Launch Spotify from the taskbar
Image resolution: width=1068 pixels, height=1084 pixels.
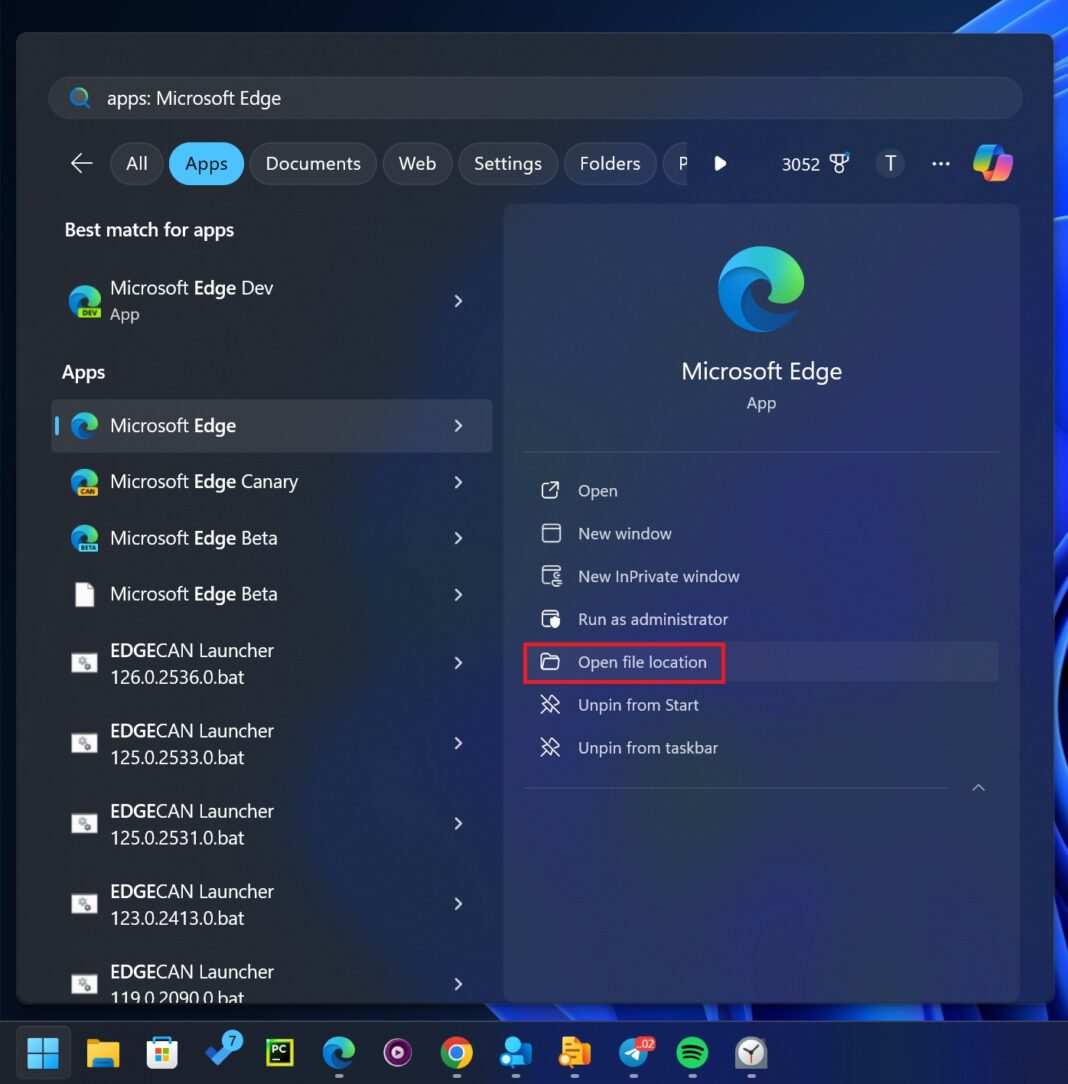click(692, 1052)
